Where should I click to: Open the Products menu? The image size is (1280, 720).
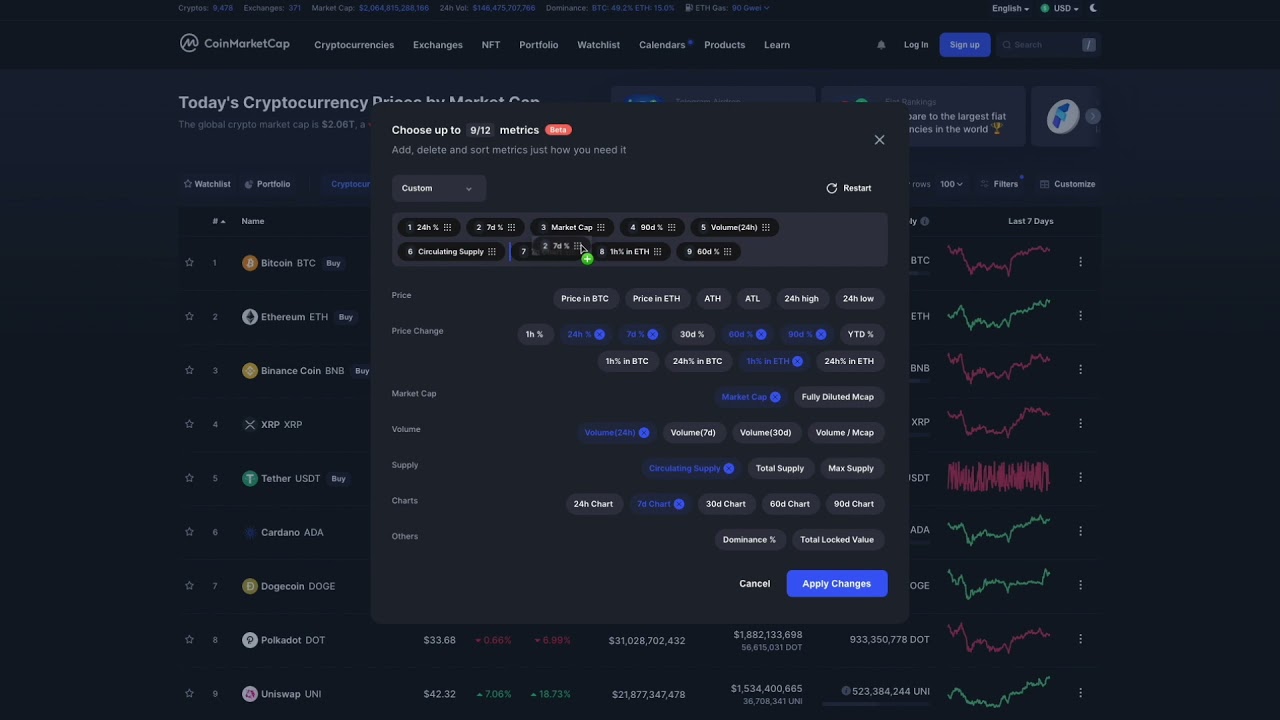724,45
